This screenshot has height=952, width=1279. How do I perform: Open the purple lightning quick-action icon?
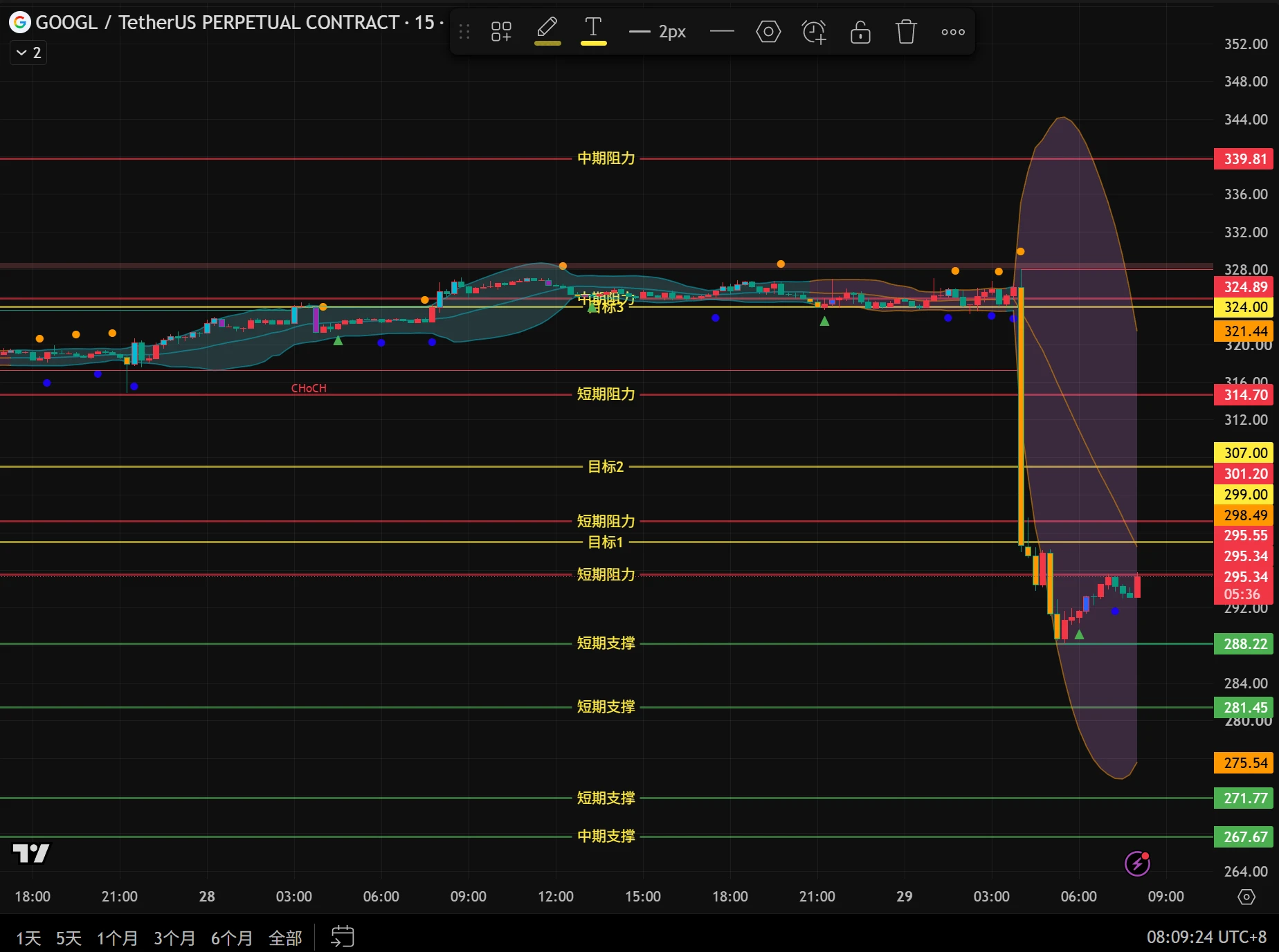click(x=1137, y=863)
